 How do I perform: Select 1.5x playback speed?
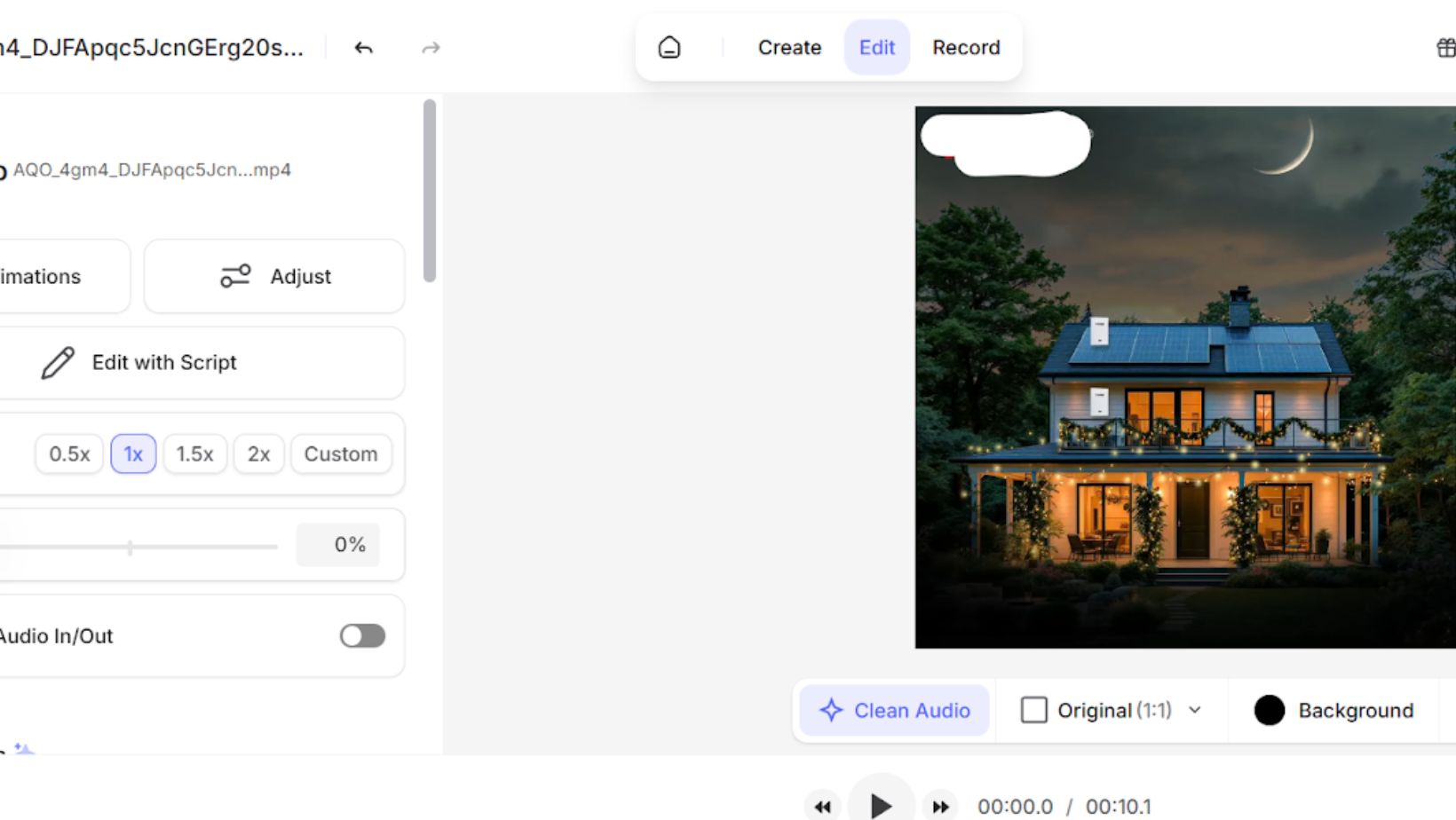pyautogui.click(x=194, y=454)
